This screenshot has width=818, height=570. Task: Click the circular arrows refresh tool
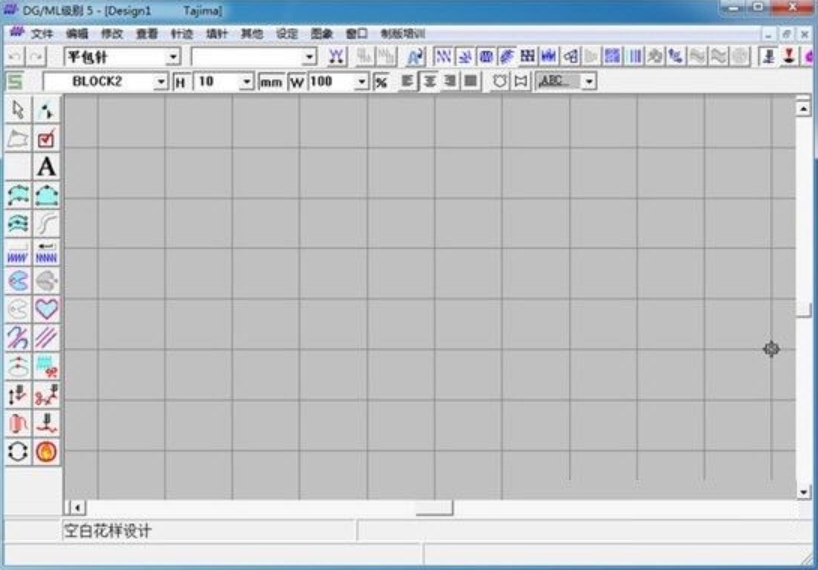tap(19, 451)
